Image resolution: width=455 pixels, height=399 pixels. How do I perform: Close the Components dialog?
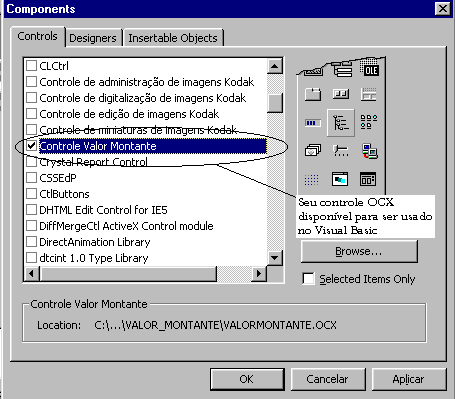click(x=443, y=9)
